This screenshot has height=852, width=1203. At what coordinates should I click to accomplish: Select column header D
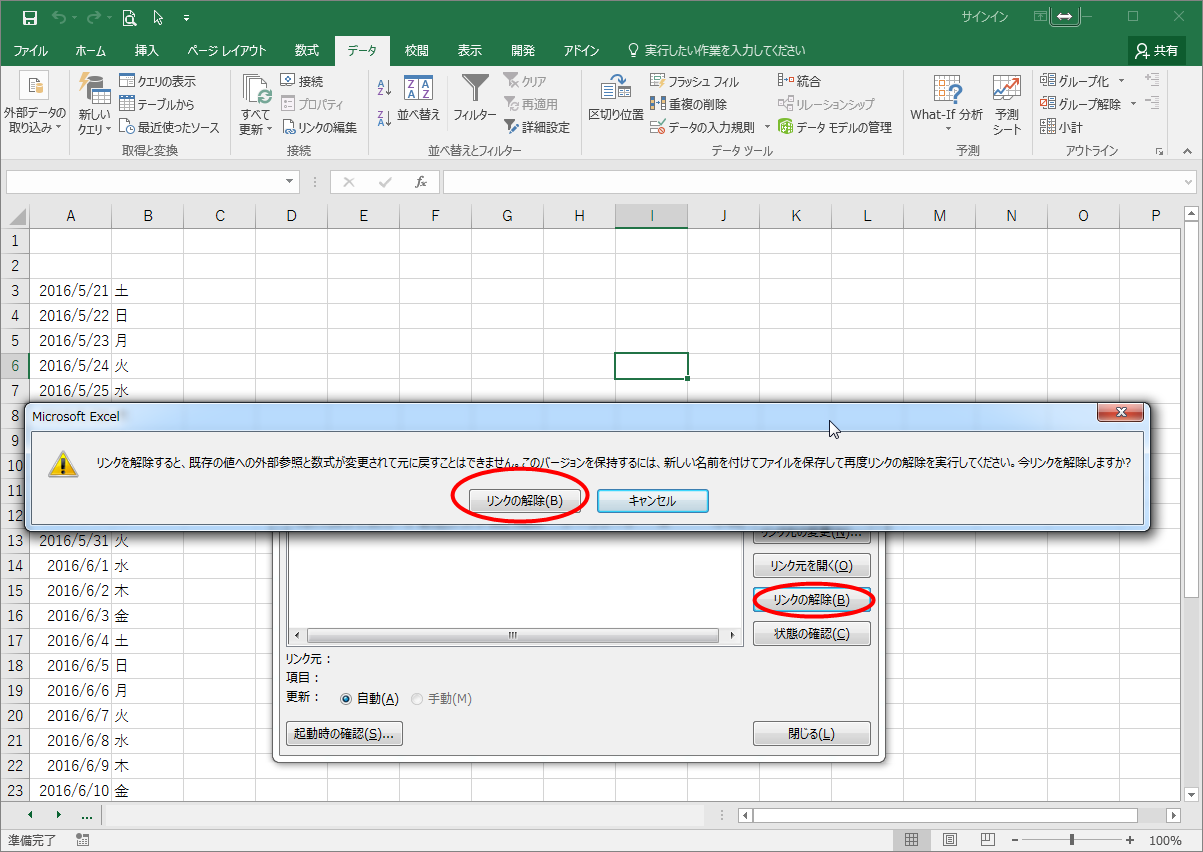point(291,216)
